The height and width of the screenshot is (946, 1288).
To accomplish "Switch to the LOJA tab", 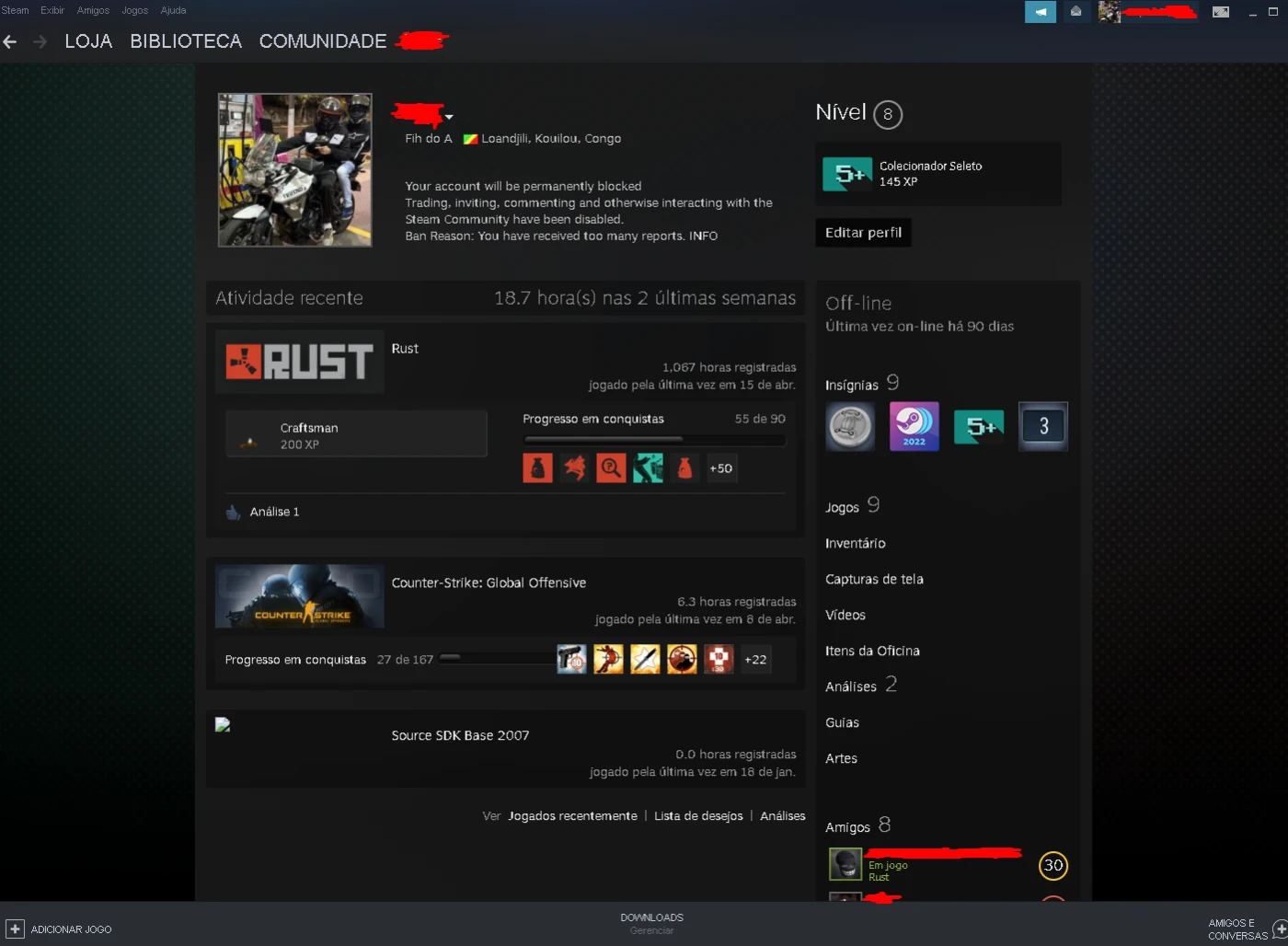I will coord(88,41).
